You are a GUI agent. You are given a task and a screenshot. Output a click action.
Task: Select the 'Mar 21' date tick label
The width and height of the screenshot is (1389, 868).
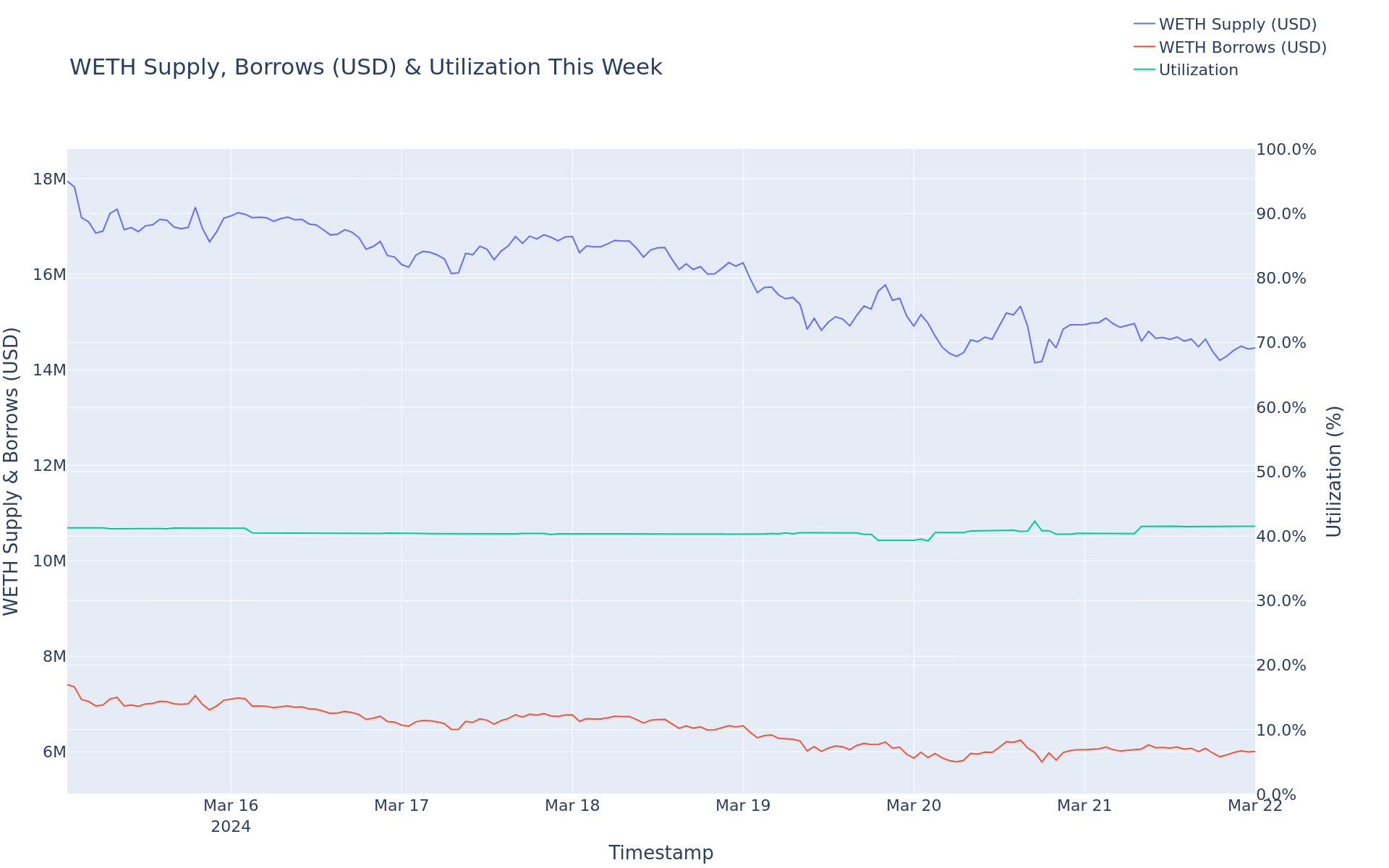pos(1084,806)
